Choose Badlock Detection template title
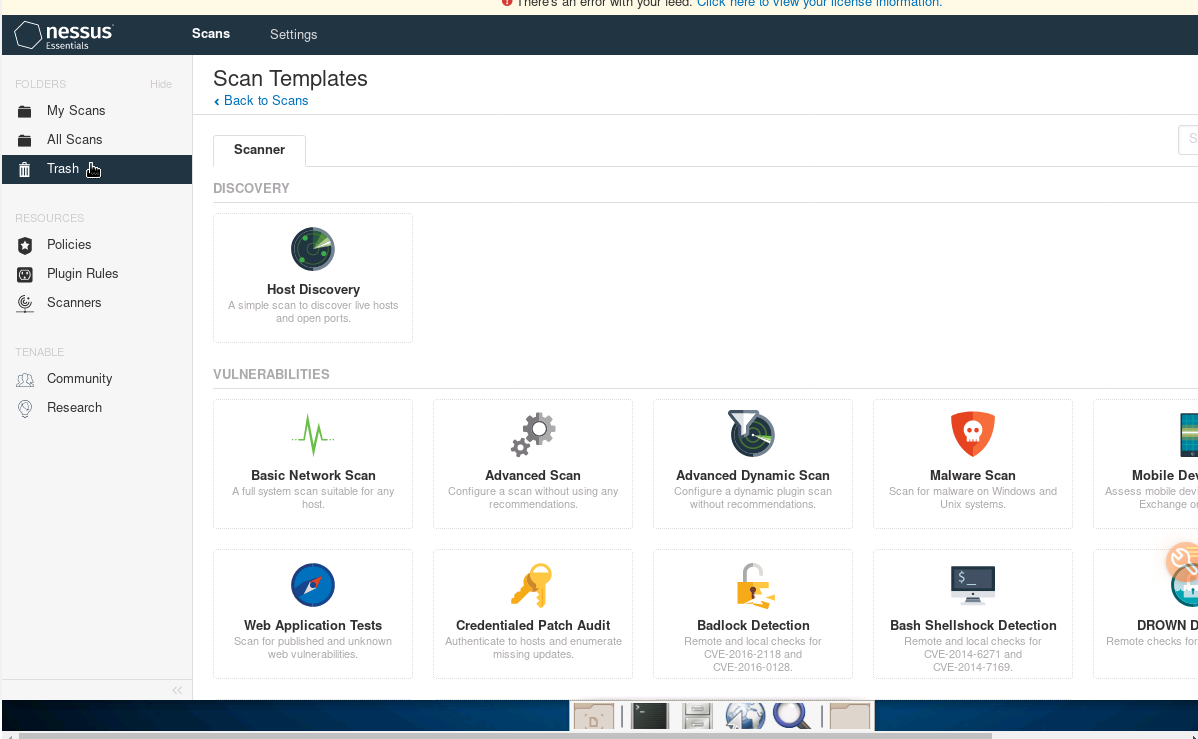 click(753, 625)
